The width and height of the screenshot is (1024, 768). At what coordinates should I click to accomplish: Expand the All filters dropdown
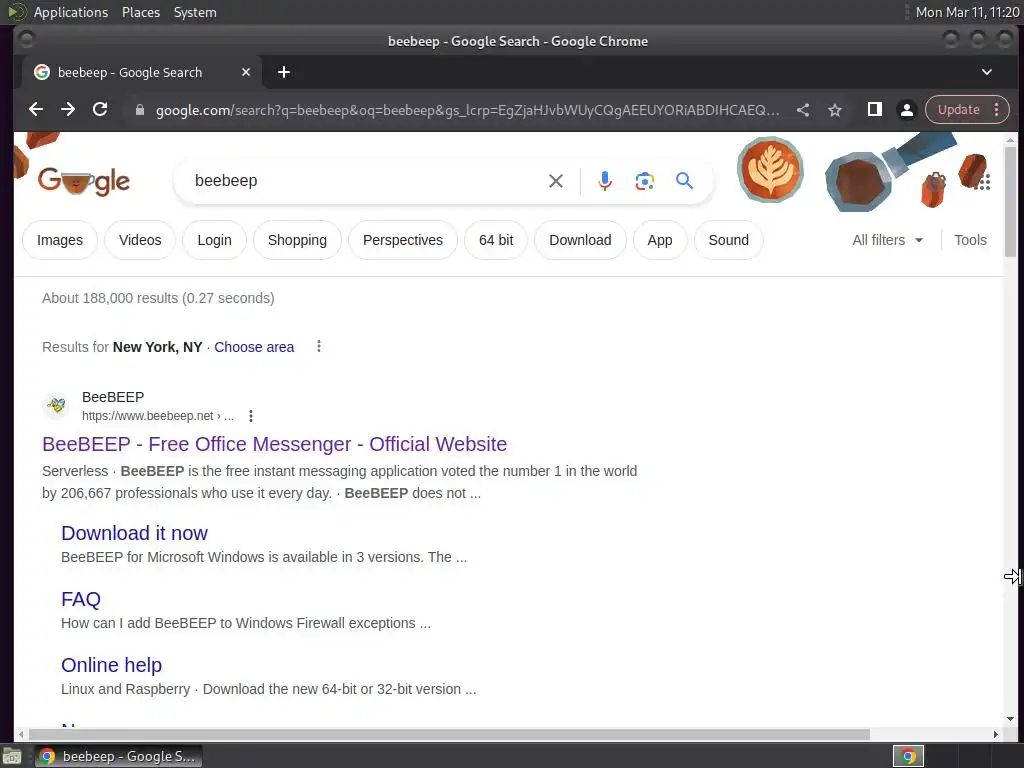point(887,240)
